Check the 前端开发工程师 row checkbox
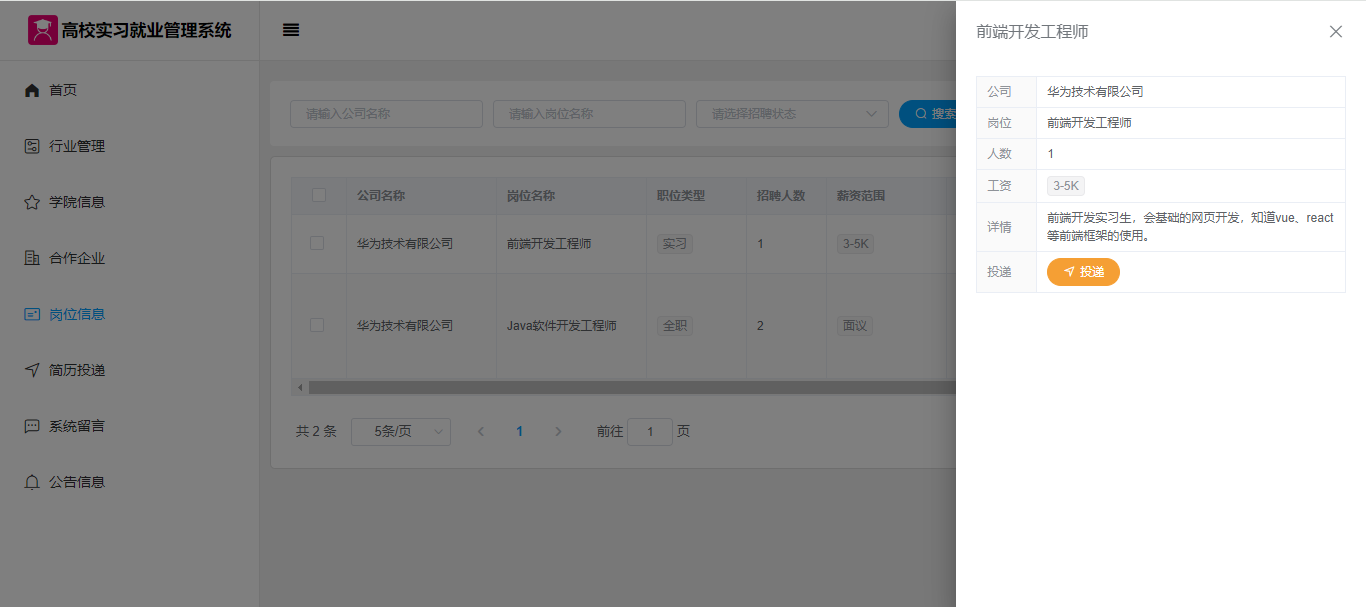This screenshot has width=1366, height=607. tap(317, 243)
